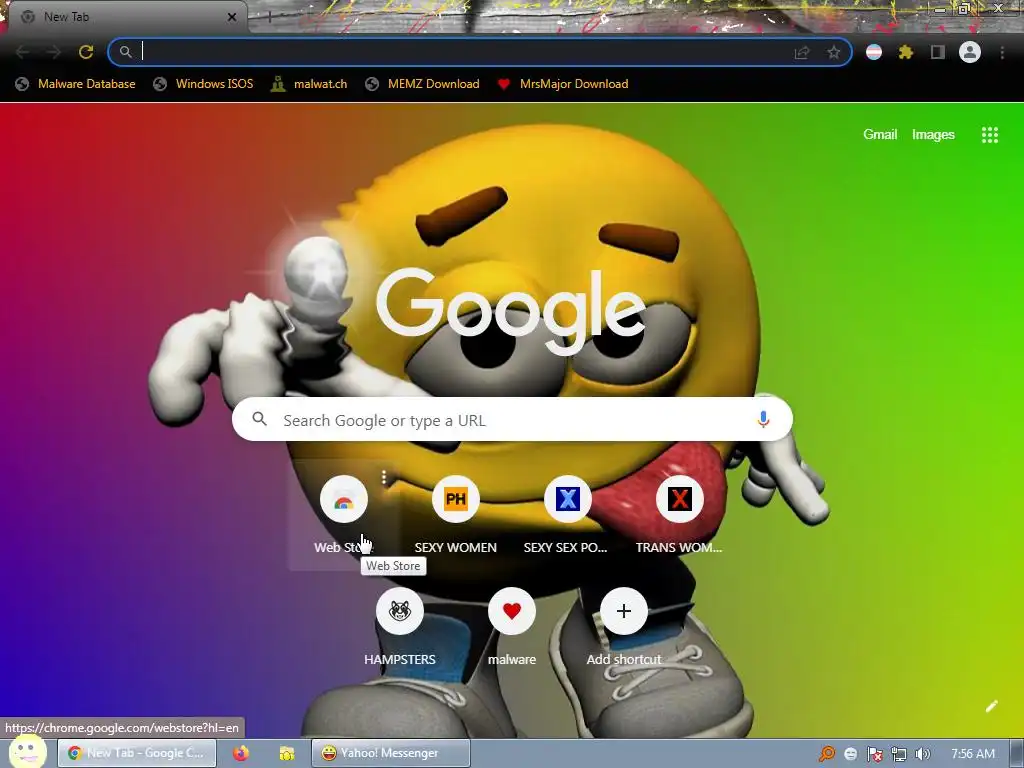Open the volume speaker tray icon

(x=922, y=754)
